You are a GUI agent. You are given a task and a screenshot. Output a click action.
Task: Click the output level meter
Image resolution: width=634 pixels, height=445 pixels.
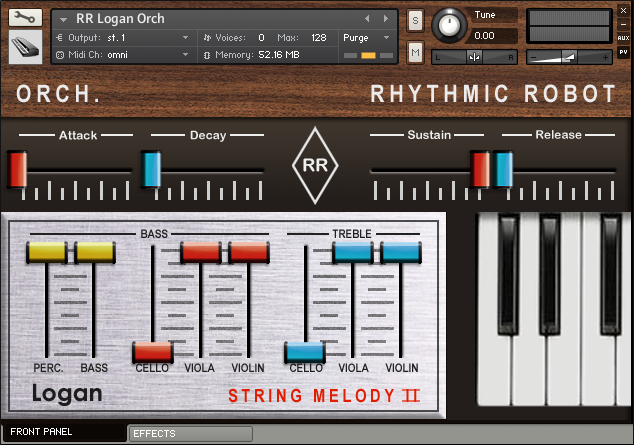(569, 26)
